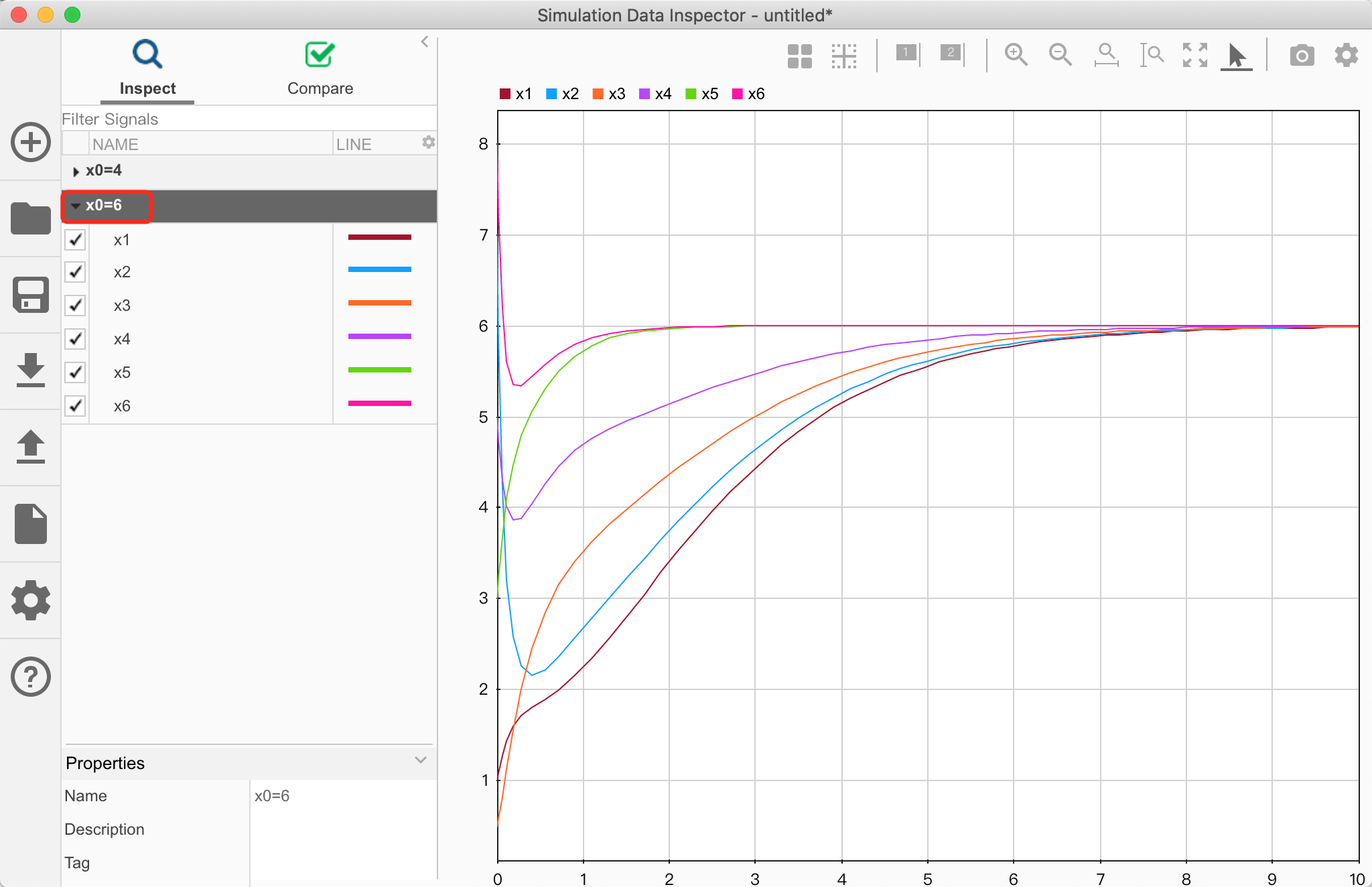The image size is (1372, 887).
Task: Click the zoom out magnifier icon
Action: 1060,55
